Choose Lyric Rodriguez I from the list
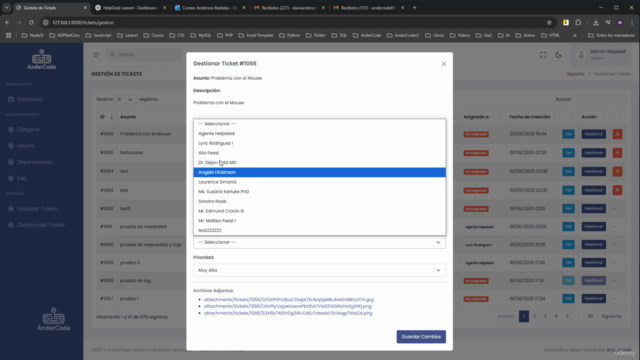Image resolution: width=640 pixels, height=360 pixels. tap(319, 143)
